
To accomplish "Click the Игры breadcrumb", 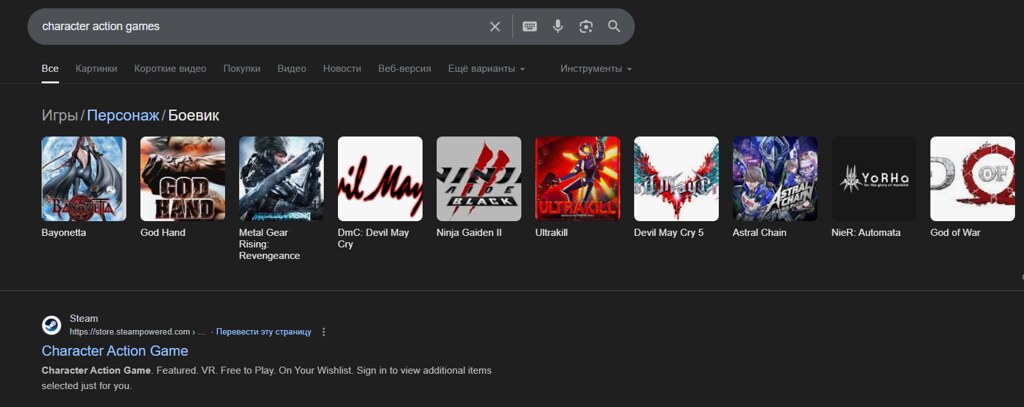I will [60, 116].
